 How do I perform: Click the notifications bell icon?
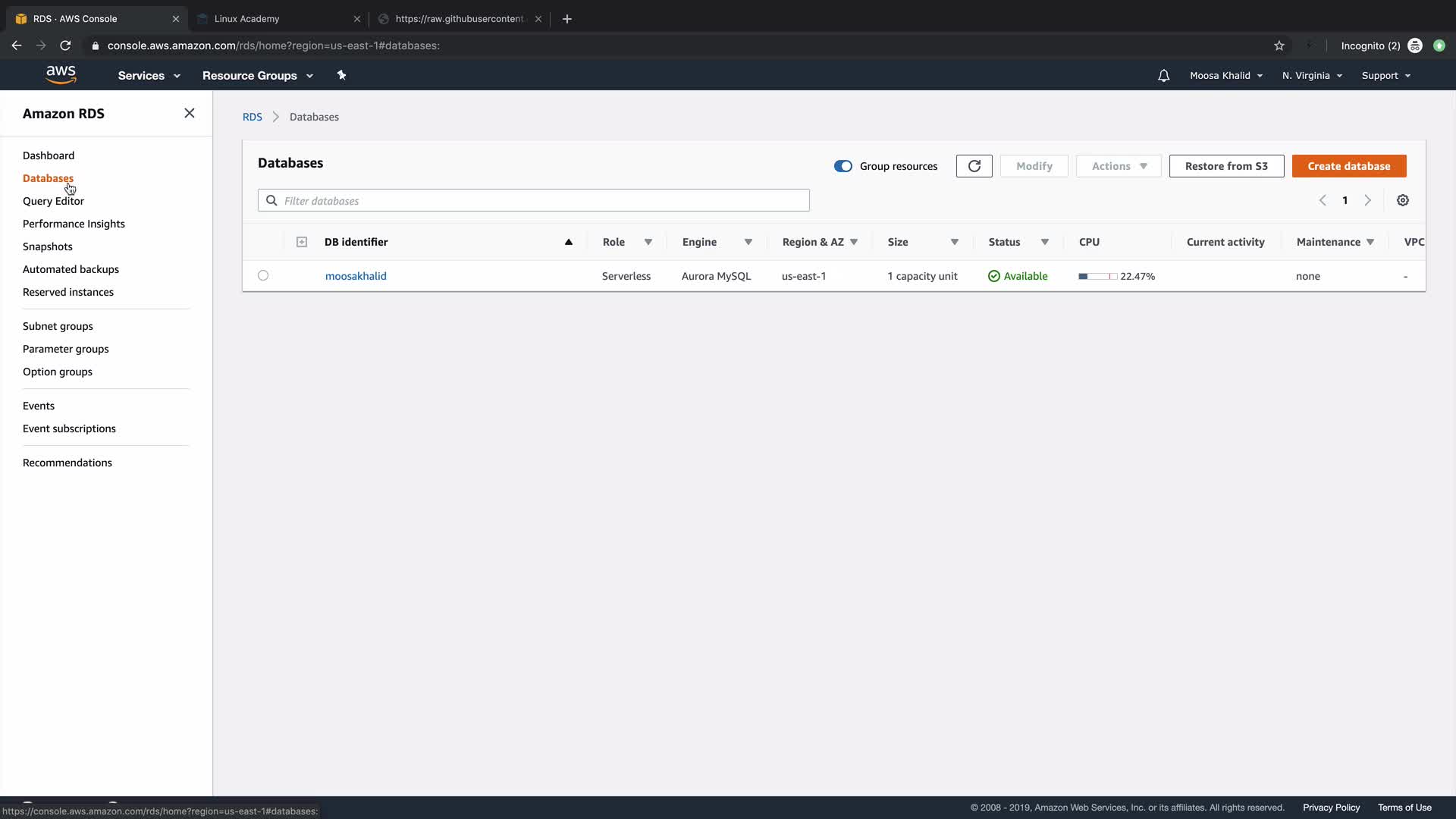tap(1163, 76)
